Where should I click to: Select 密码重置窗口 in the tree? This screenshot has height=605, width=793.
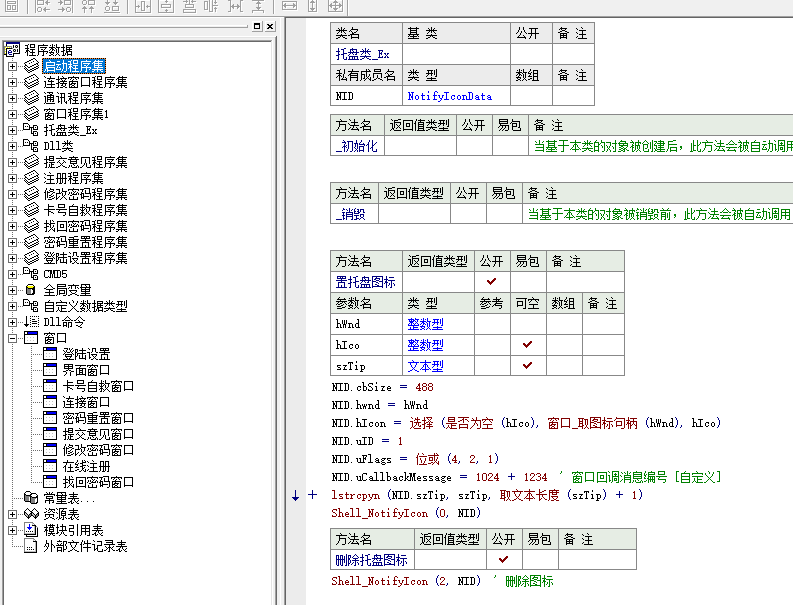point(98,418)
